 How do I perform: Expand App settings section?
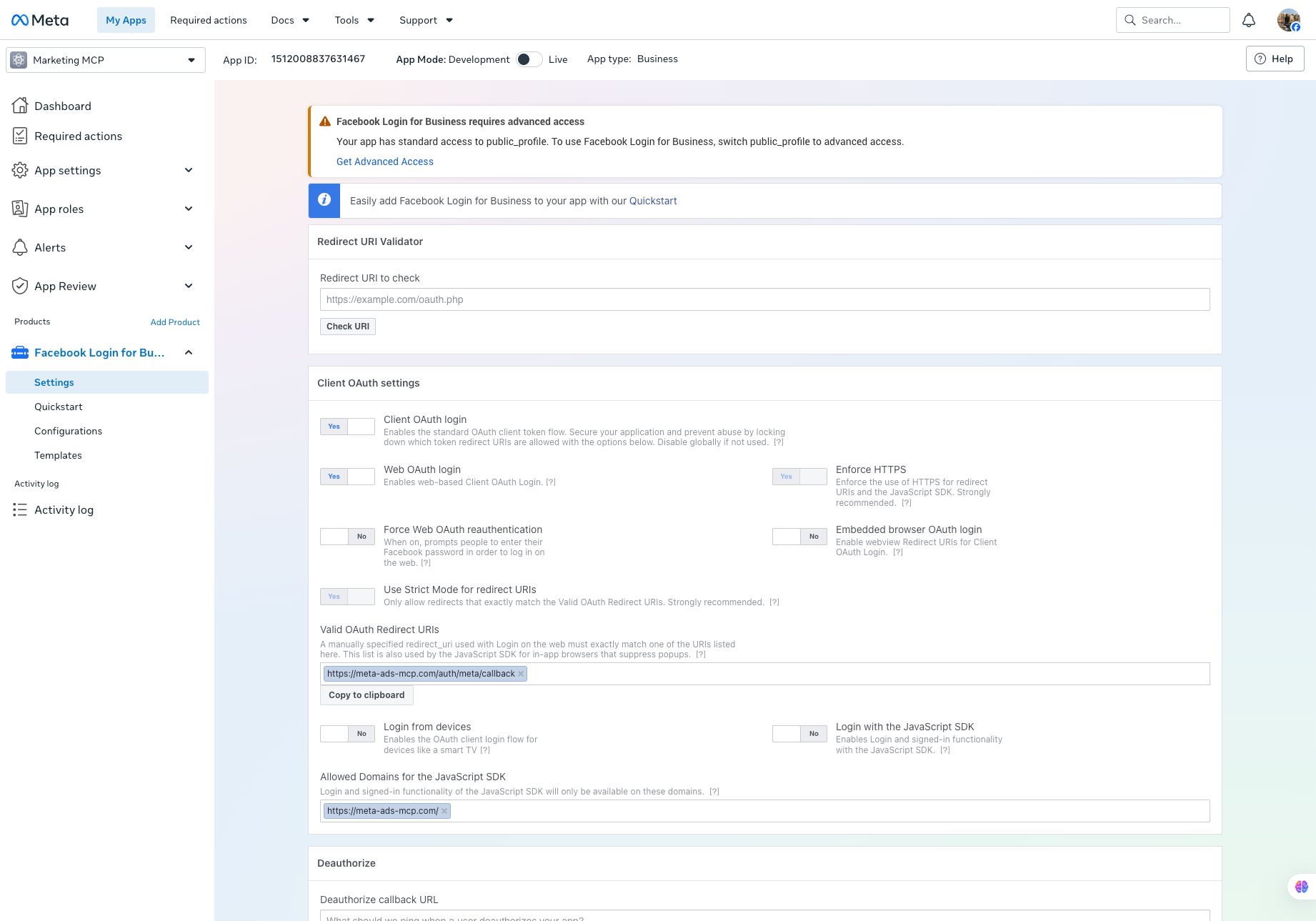click(x=189, y=170)
